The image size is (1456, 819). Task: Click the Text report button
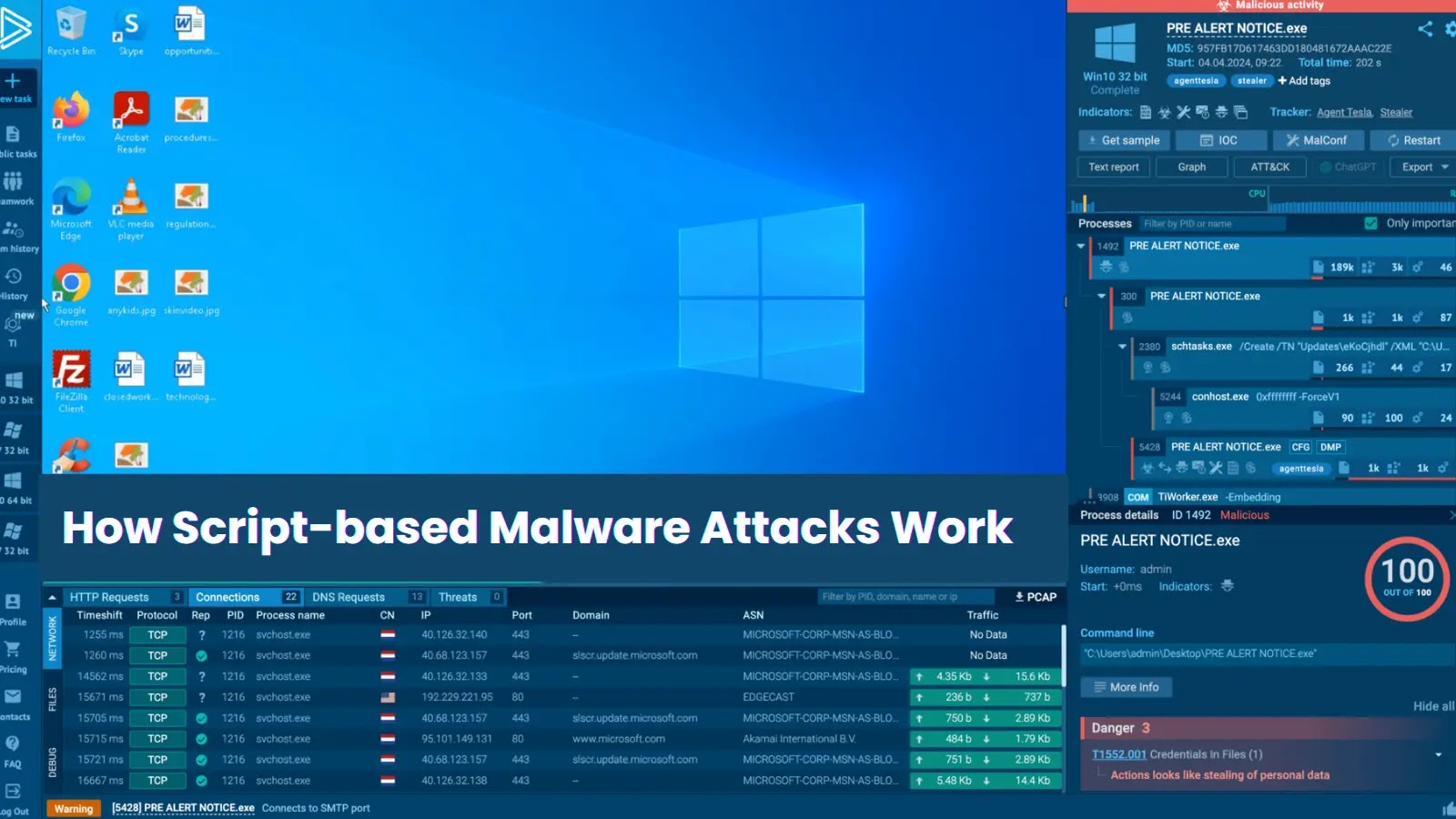1113,167
